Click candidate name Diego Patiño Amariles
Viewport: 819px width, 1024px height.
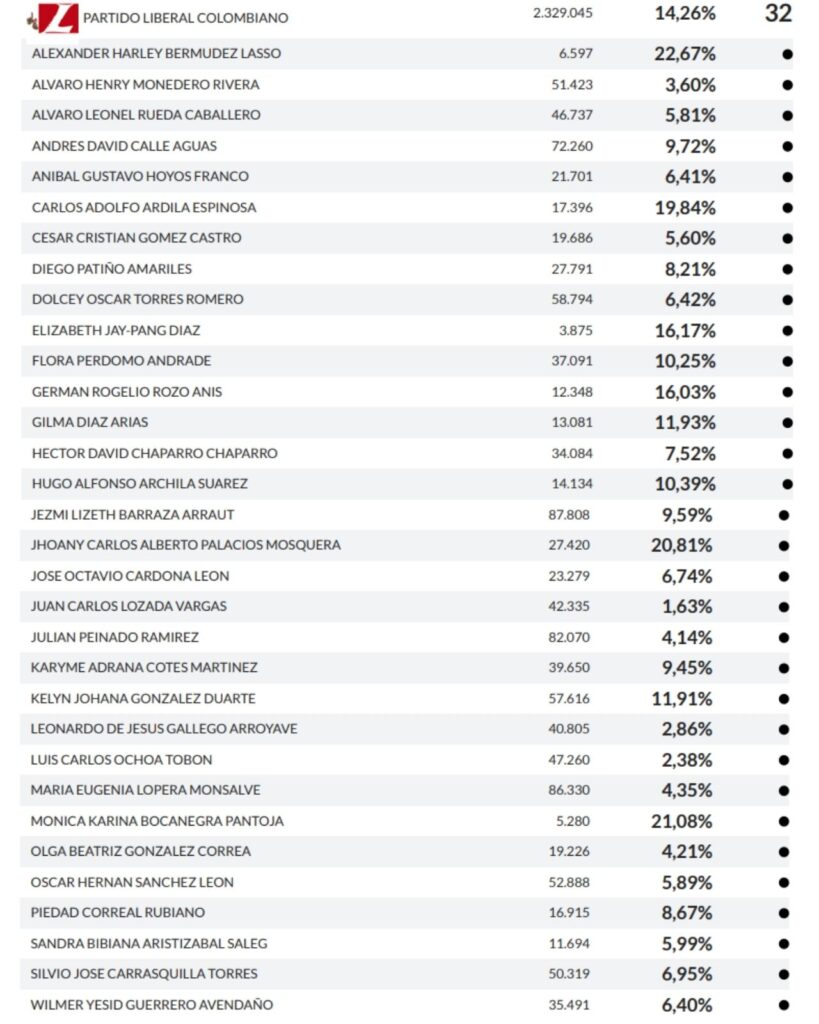(112, 269)
